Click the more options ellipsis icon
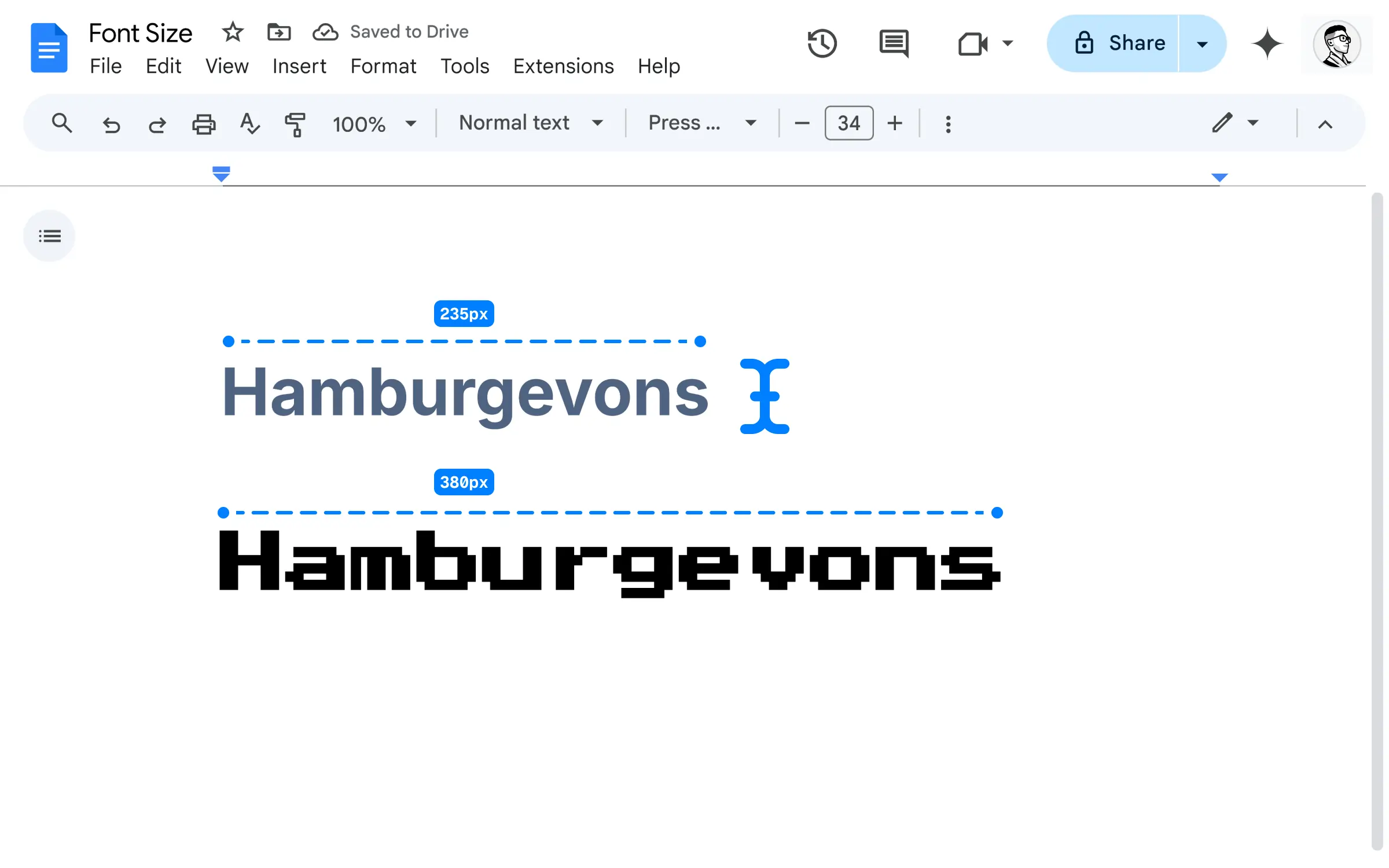Viewport: 1389px width, 868px height. [x=947, y=122]
